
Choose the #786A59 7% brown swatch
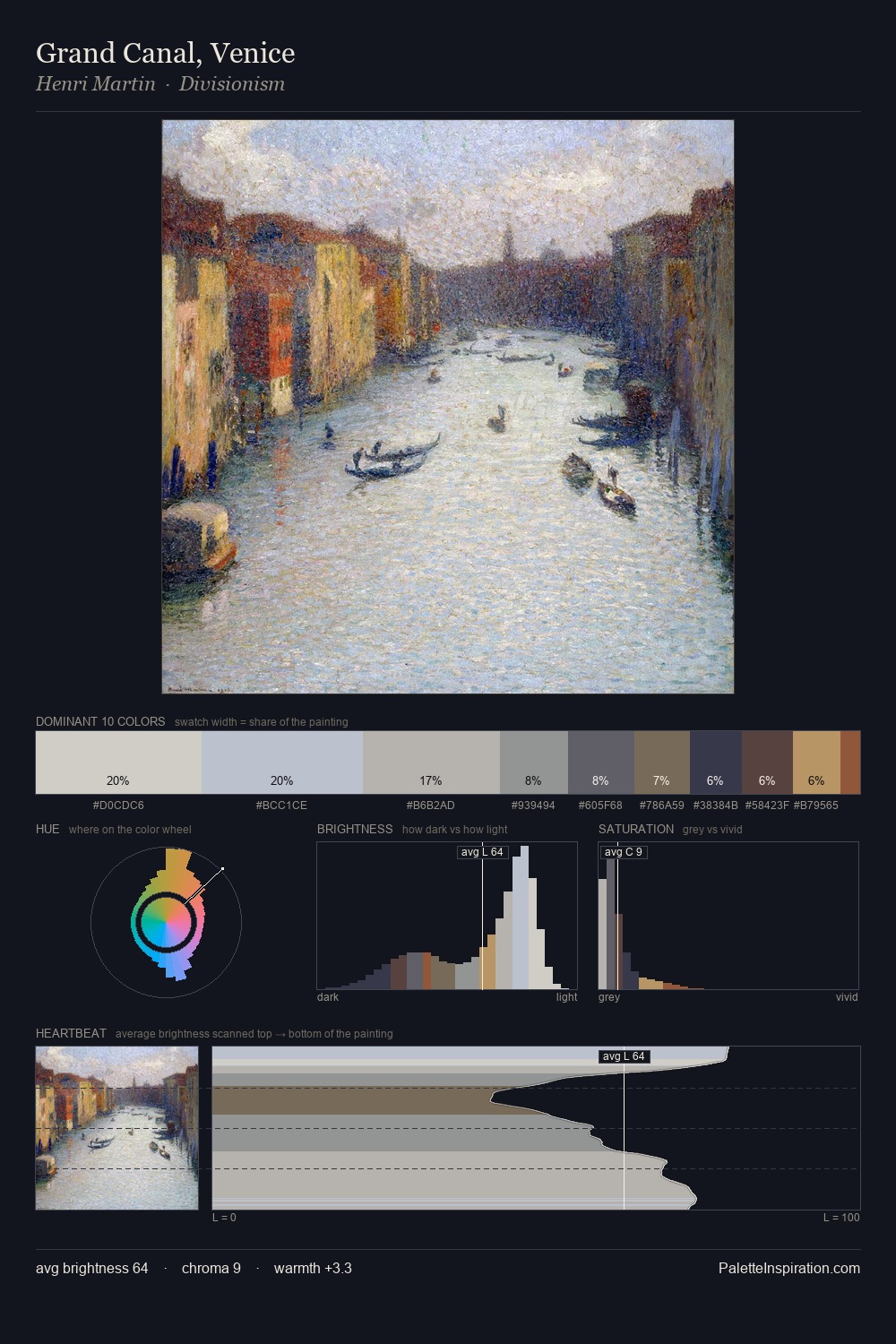(x=662, y=762)
